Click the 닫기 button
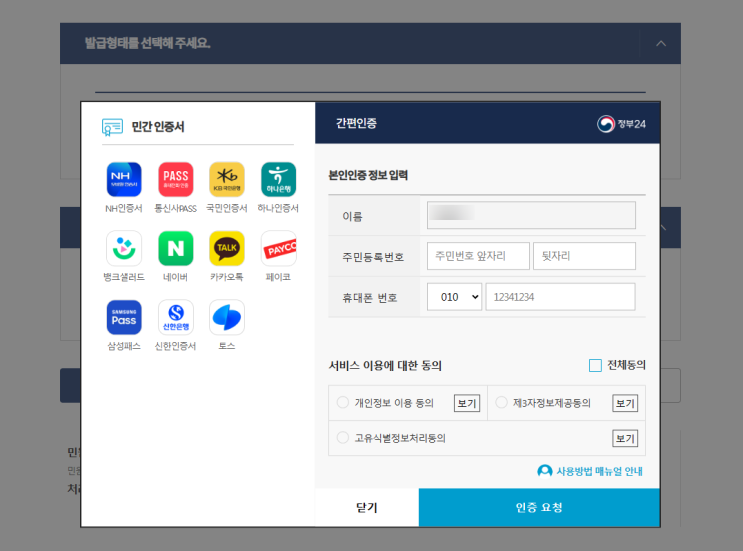The height and width of the screenshot is (551, 743). pos(367,507)
